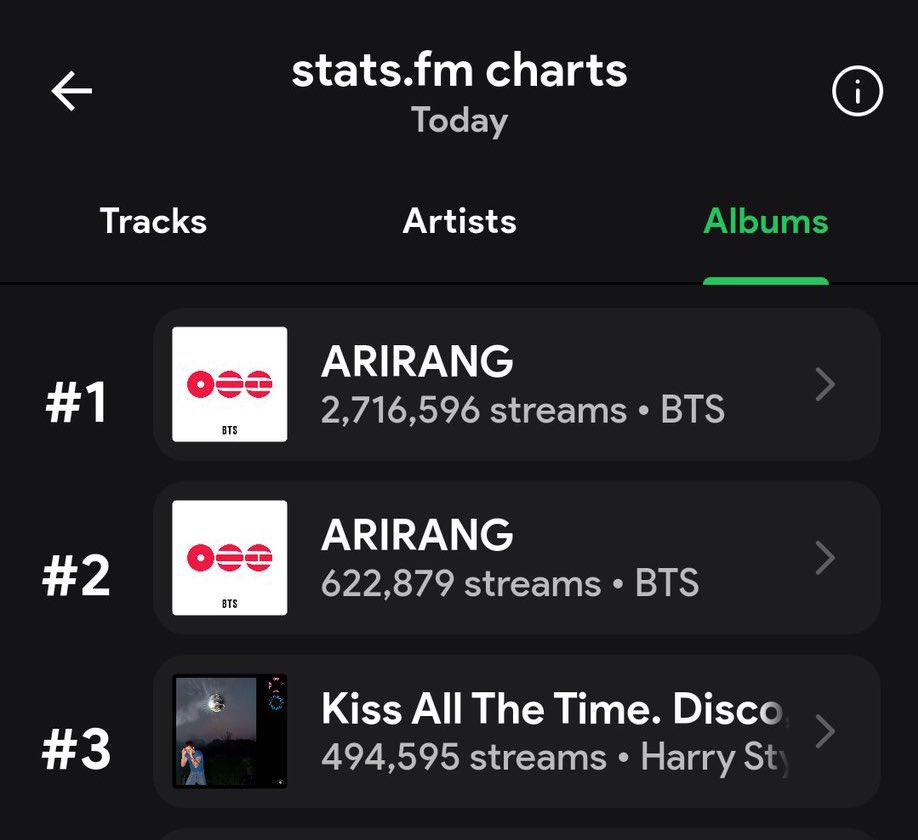The image size is (918, 840).
Task: Go back with the arrow icon
Action: pos(71,91)
